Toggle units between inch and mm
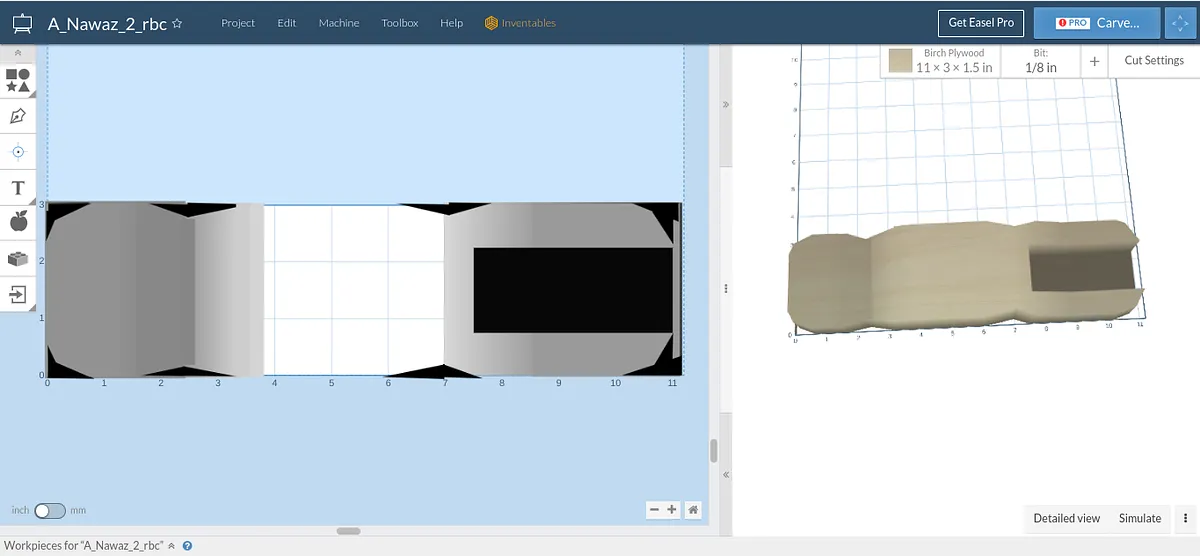The image size is (1200, 556). click(49, 511)
